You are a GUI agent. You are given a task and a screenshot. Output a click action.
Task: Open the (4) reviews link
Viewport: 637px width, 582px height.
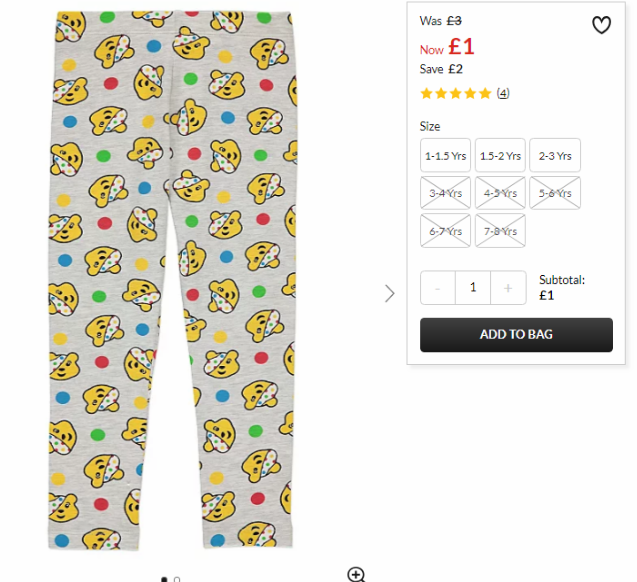(503, 93)
